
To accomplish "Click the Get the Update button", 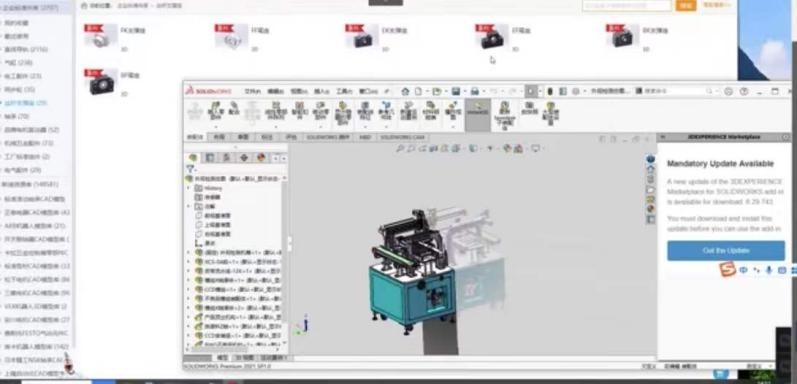I will (725, 251).
